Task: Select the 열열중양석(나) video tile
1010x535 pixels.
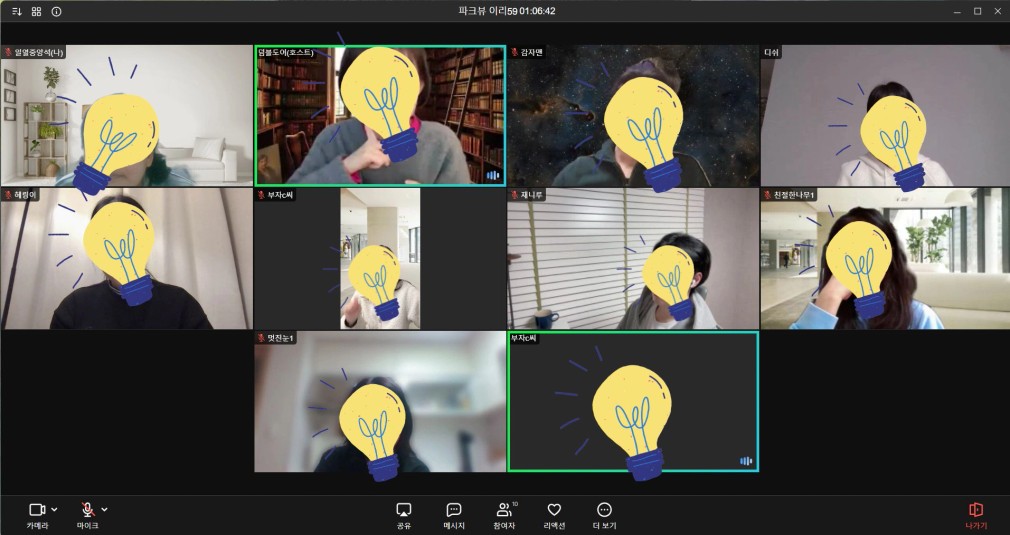Action: (x=126, y=115)
